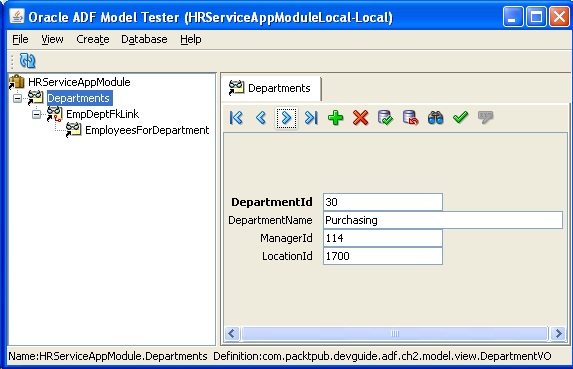573x369 pixels.
Task: Delete current row with red X
Action: click(360, 118)
